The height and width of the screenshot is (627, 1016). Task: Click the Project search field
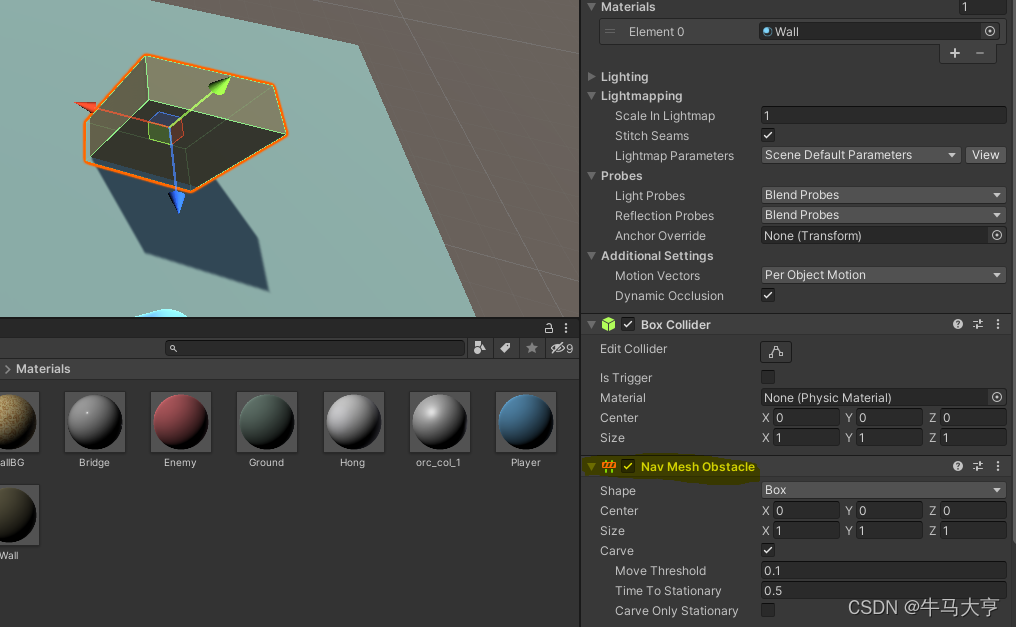(315, 348)
